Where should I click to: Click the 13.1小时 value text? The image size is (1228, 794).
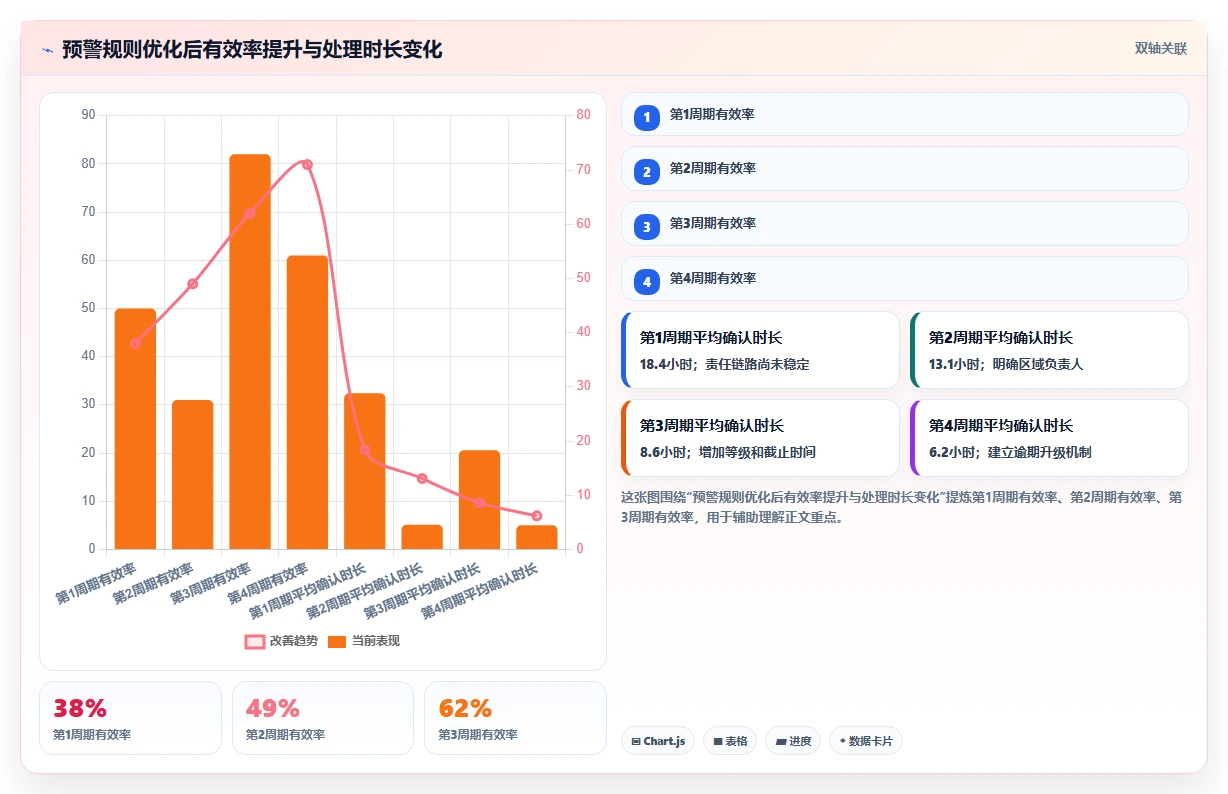(953, 364)
